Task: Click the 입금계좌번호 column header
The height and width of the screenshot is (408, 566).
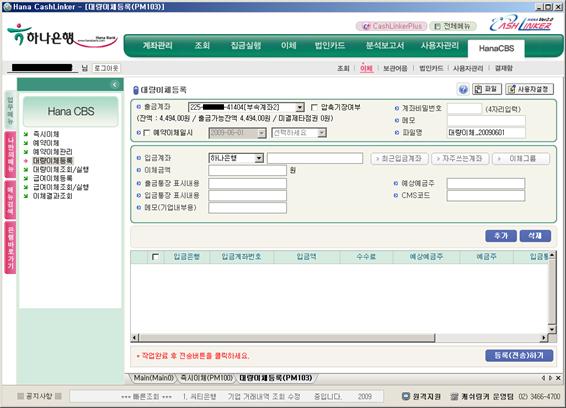Action: [x=241, y=257]
